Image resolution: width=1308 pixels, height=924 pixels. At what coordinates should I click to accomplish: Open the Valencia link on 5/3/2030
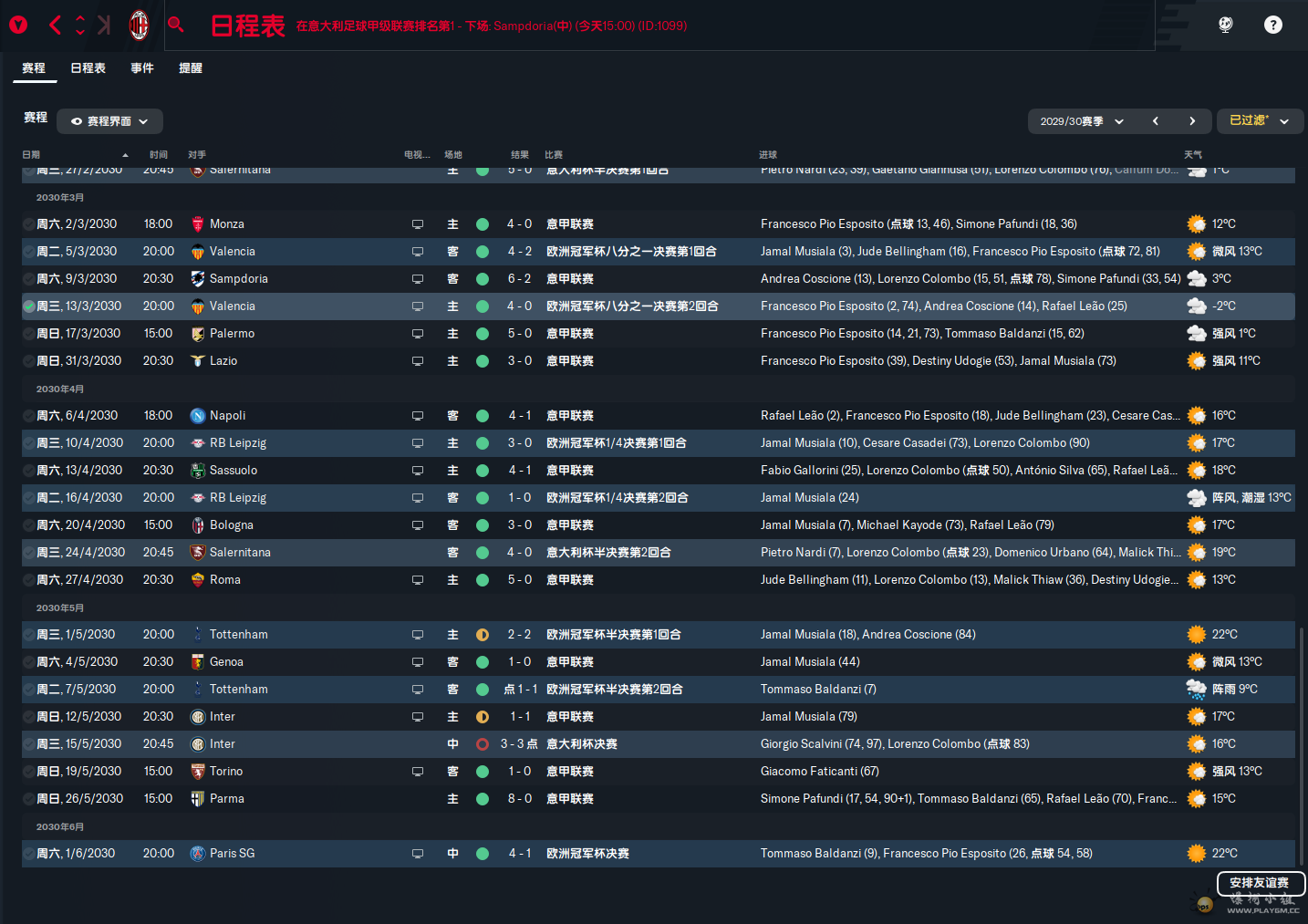click(233, 252)
